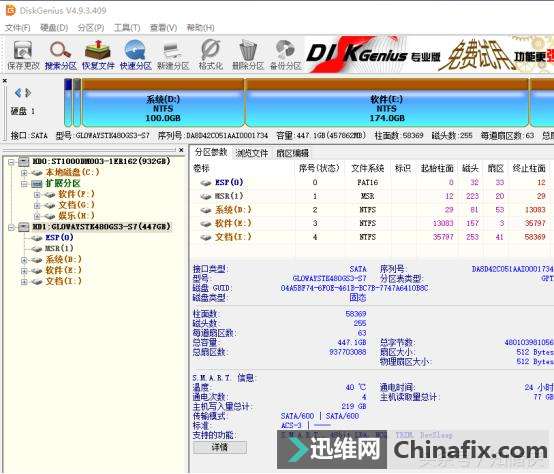Click the FAT16 cell in ESP row
The height and width of the screenshot is (474, 554).
tap(367, 182)
